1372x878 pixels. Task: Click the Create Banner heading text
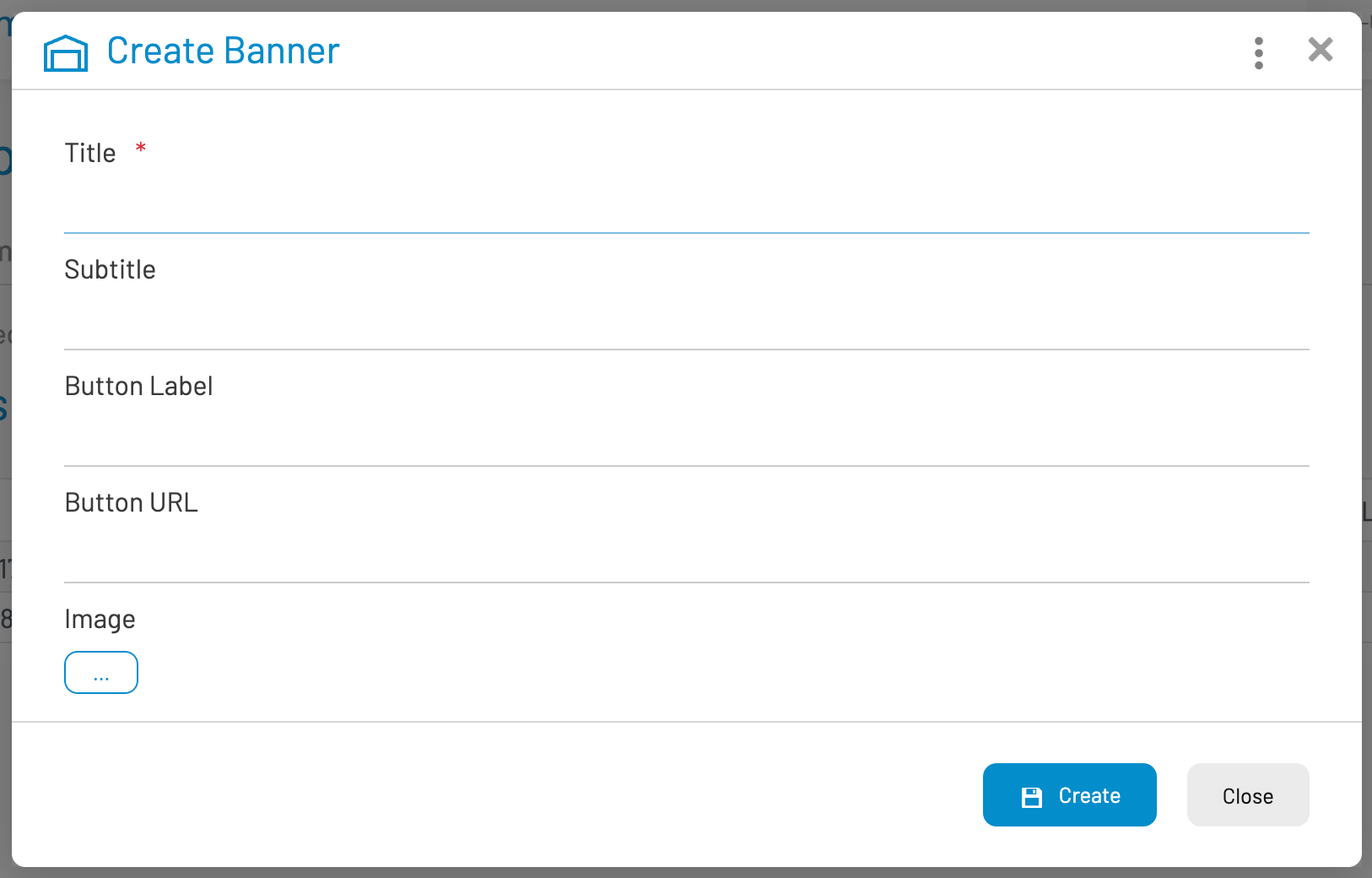(224, 51)
